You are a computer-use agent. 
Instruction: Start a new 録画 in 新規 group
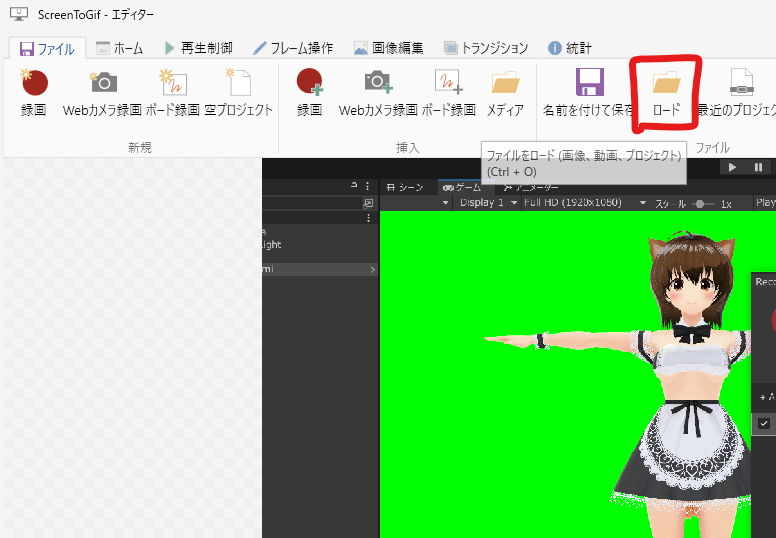[x=34, y=93]
